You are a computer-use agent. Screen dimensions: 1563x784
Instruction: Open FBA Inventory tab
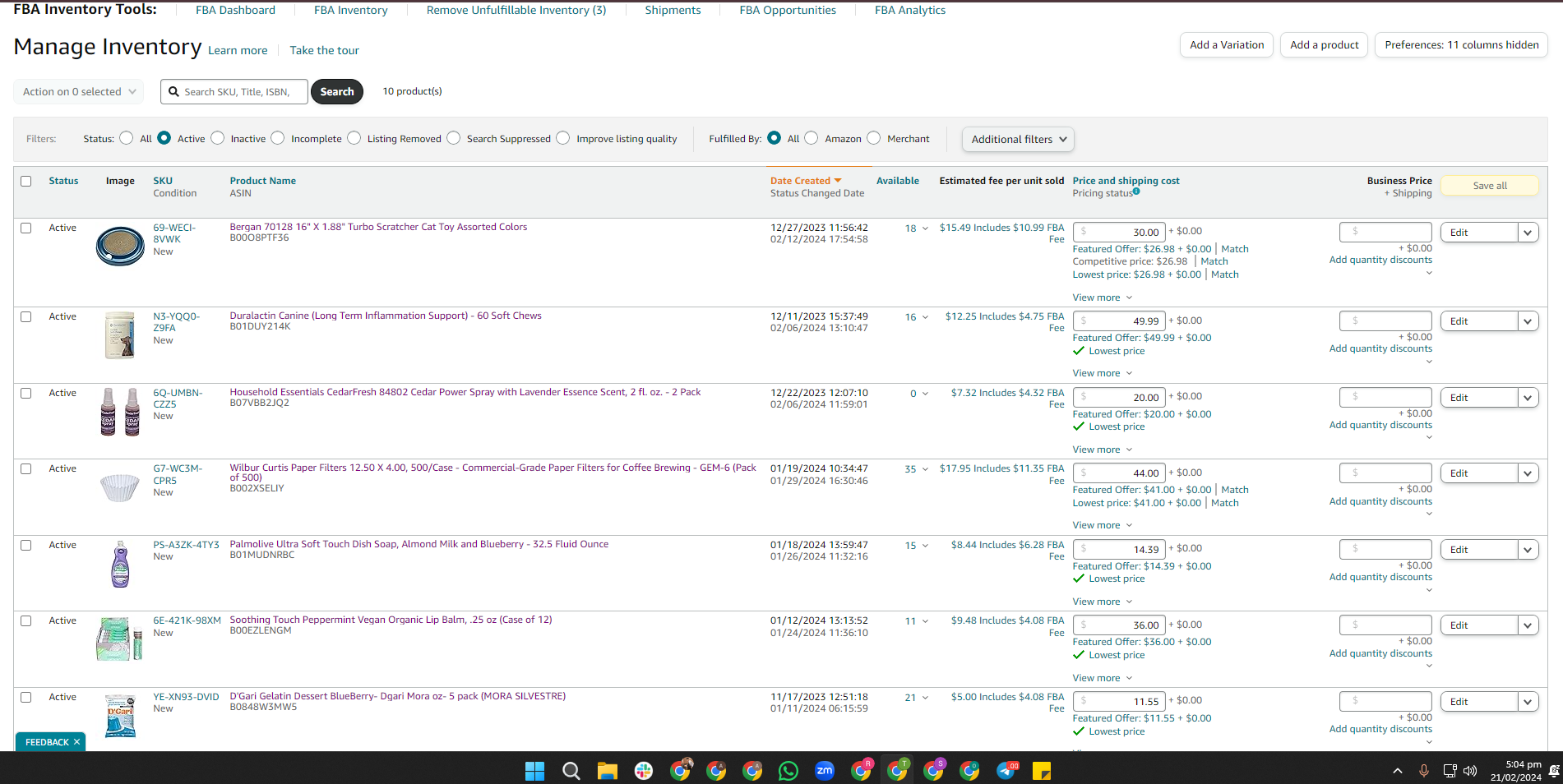coord(350,10)
